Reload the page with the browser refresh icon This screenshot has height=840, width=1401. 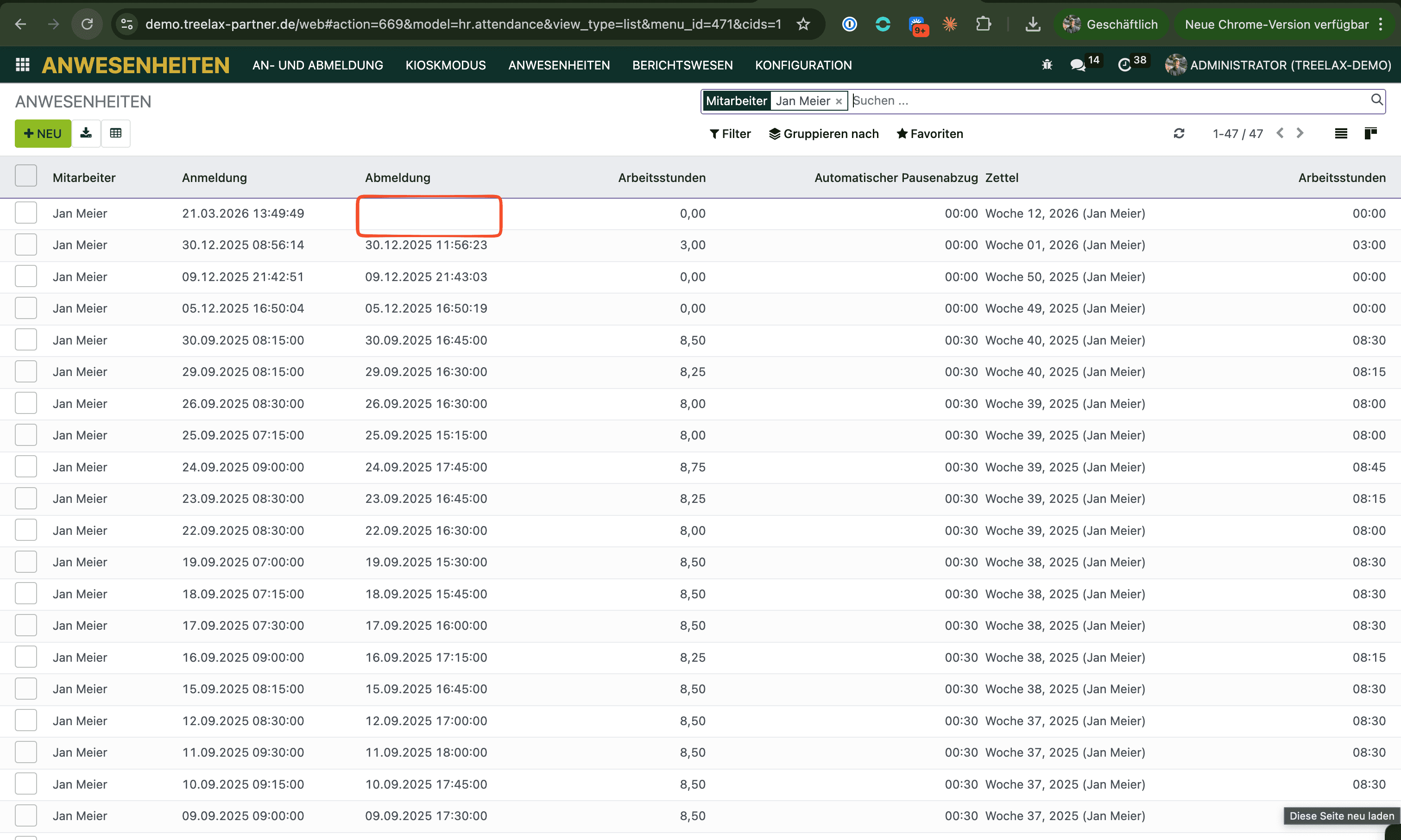click(x=87, y=25)
